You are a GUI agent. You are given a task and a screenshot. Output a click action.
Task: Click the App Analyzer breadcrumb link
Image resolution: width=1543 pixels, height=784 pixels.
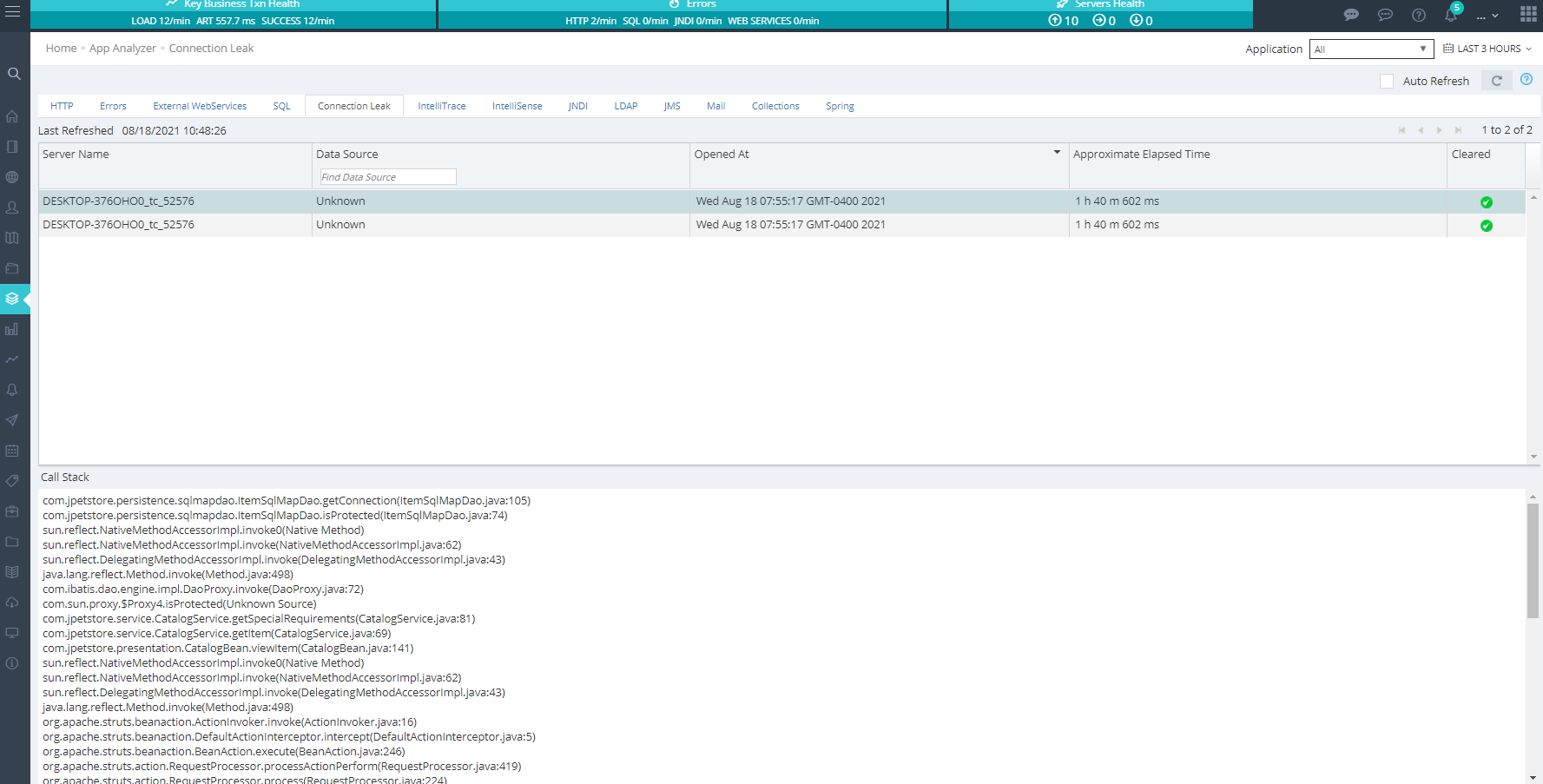pos(122,49)
